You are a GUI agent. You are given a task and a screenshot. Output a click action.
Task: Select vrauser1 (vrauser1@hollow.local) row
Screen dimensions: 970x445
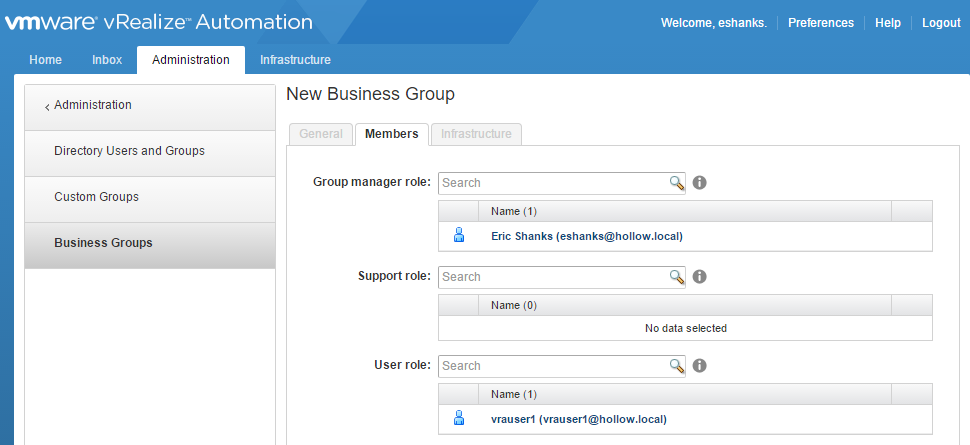[x=685, y=420]
